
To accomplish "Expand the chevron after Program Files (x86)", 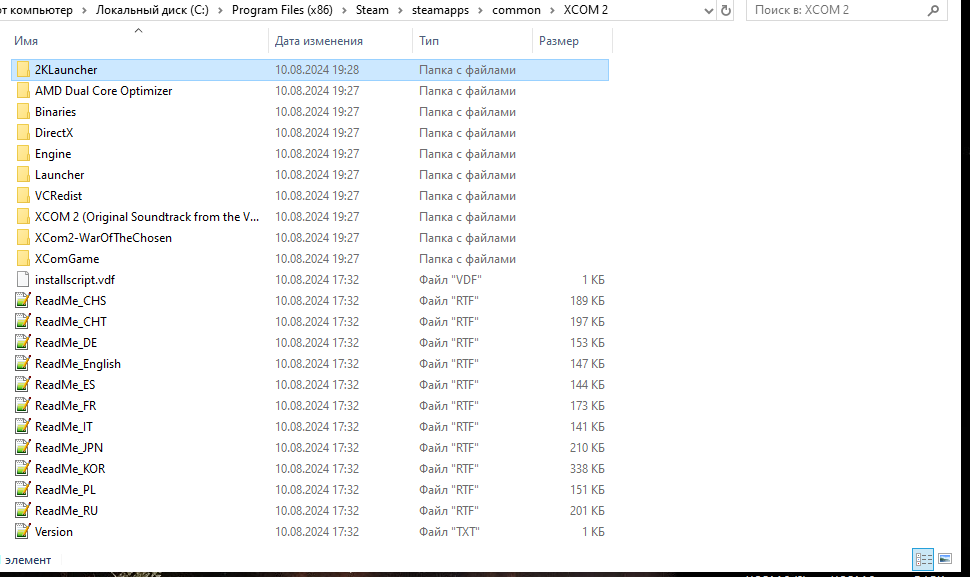I will [345, 11].
